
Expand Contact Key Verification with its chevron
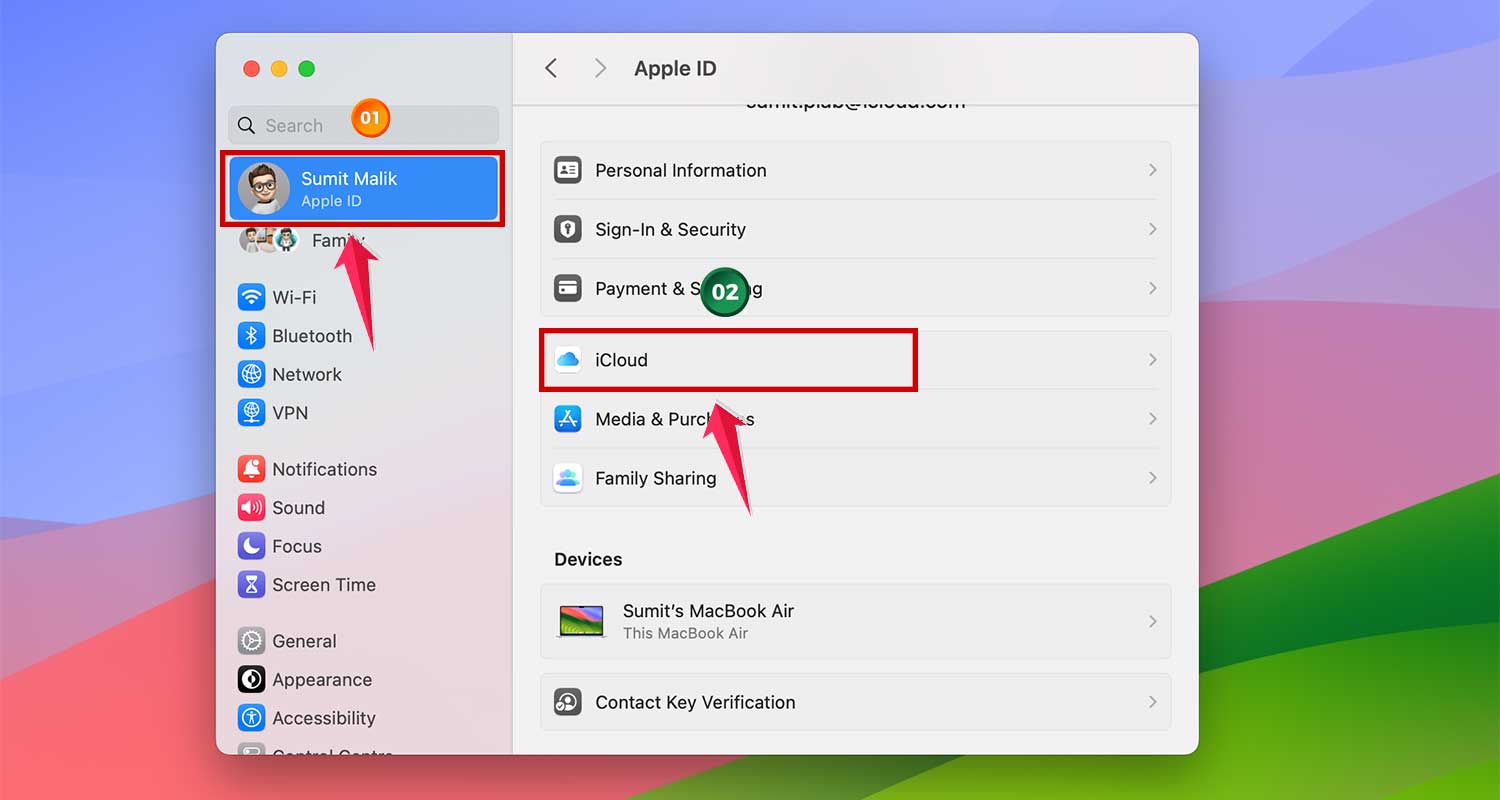tap(1152, 702)
